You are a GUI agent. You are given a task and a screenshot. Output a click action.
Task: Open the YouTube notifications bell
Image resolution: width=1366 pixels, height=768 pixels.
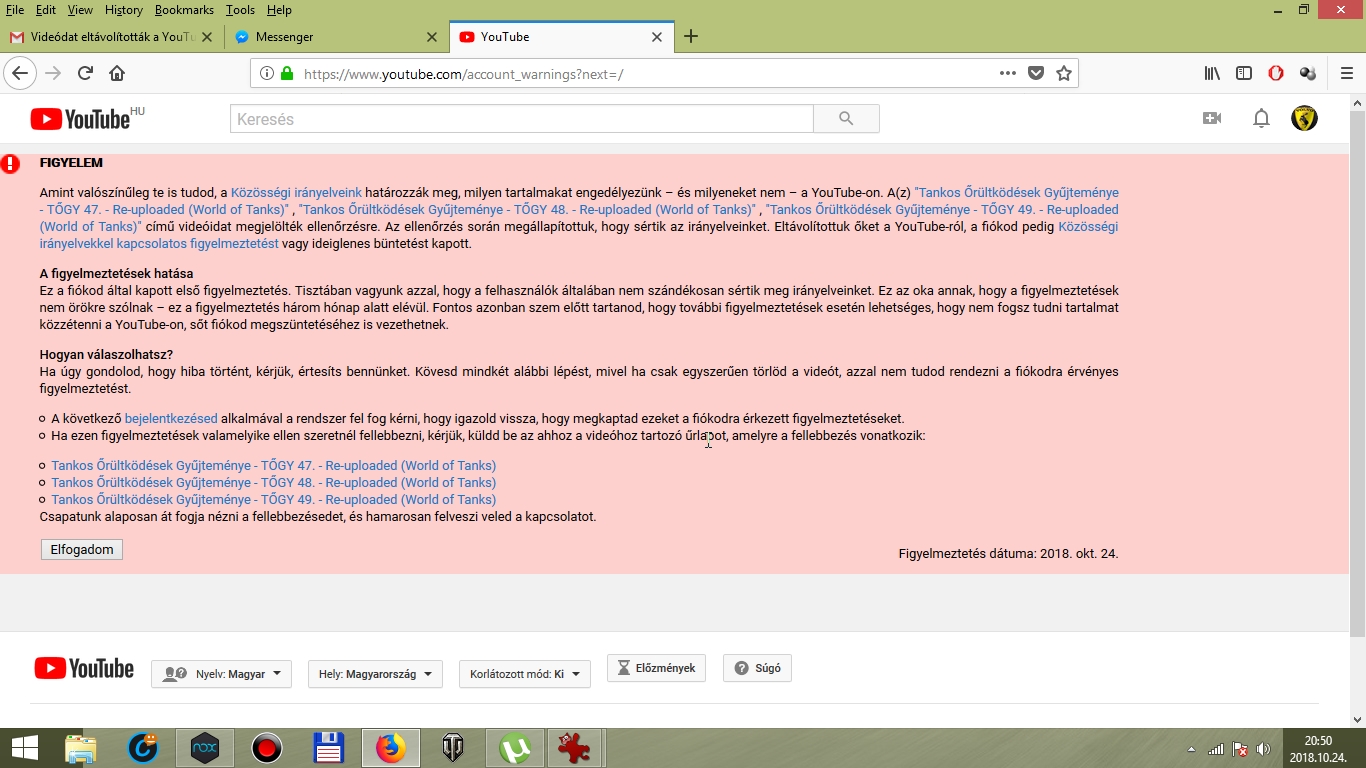click(1261, 119)
